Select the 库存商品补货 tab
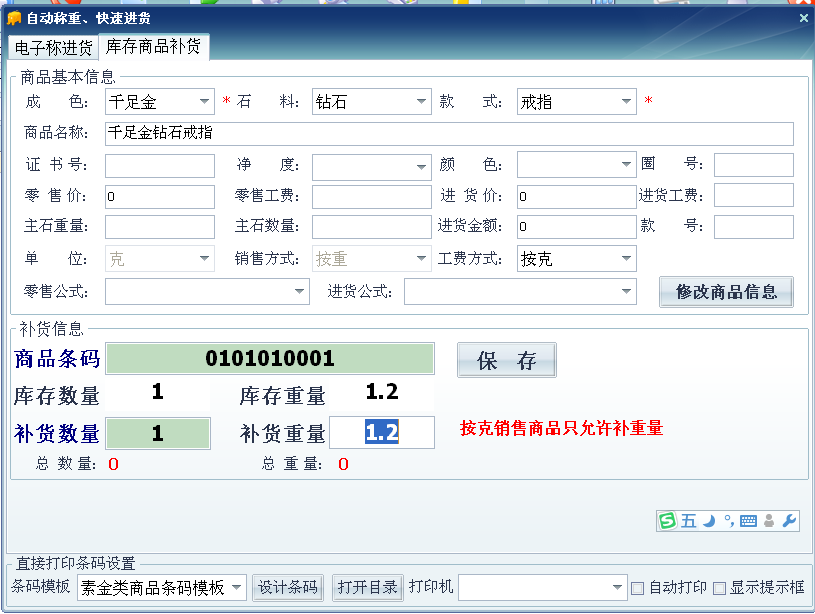The height and width of the screenshot is (614, 815). click(153, 47)
